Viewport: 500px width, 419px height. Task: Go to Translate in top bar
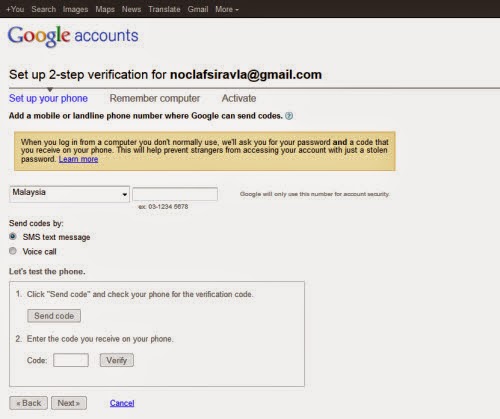tap(164, 9)
